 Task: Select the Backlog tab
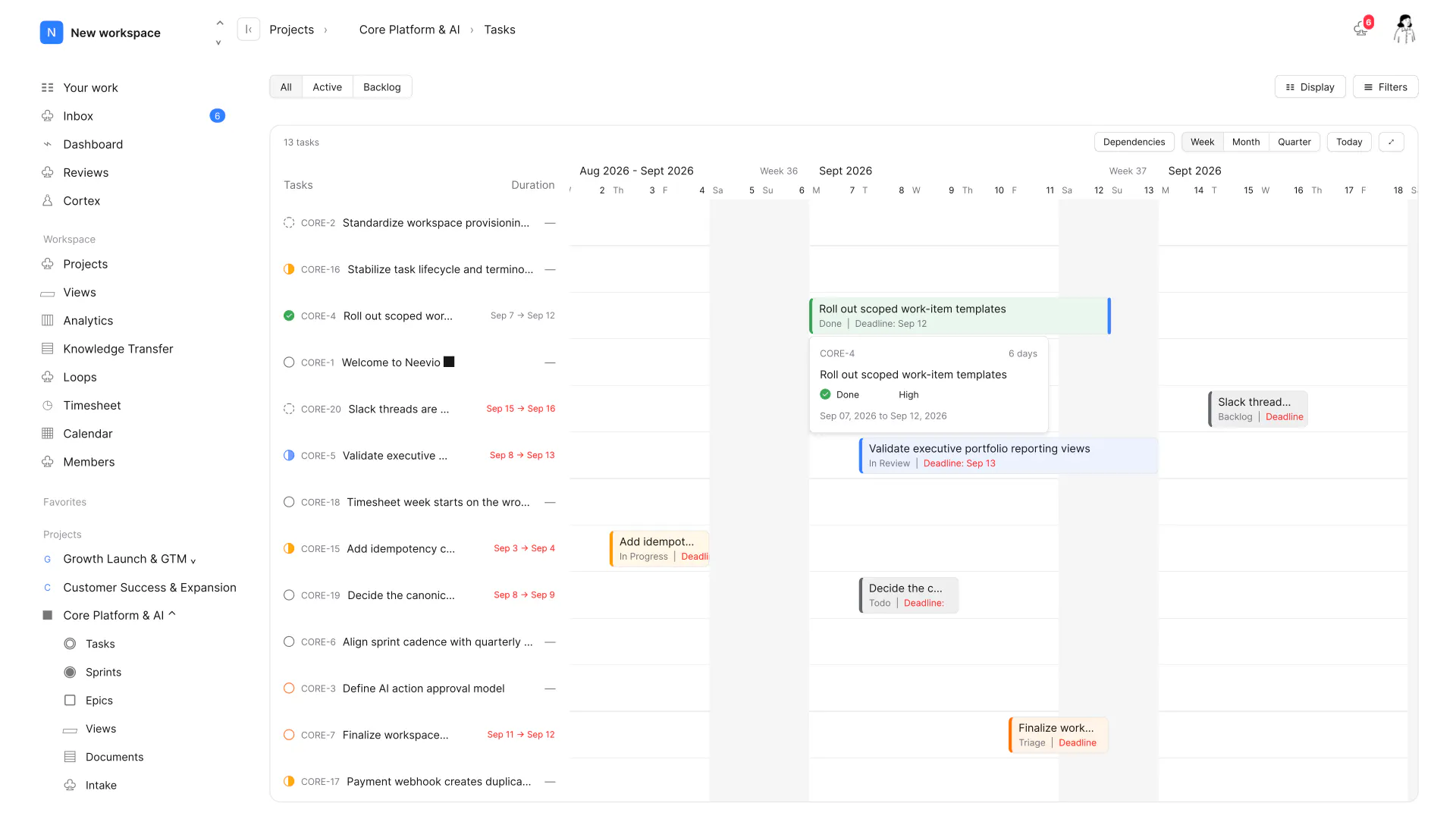381,87
